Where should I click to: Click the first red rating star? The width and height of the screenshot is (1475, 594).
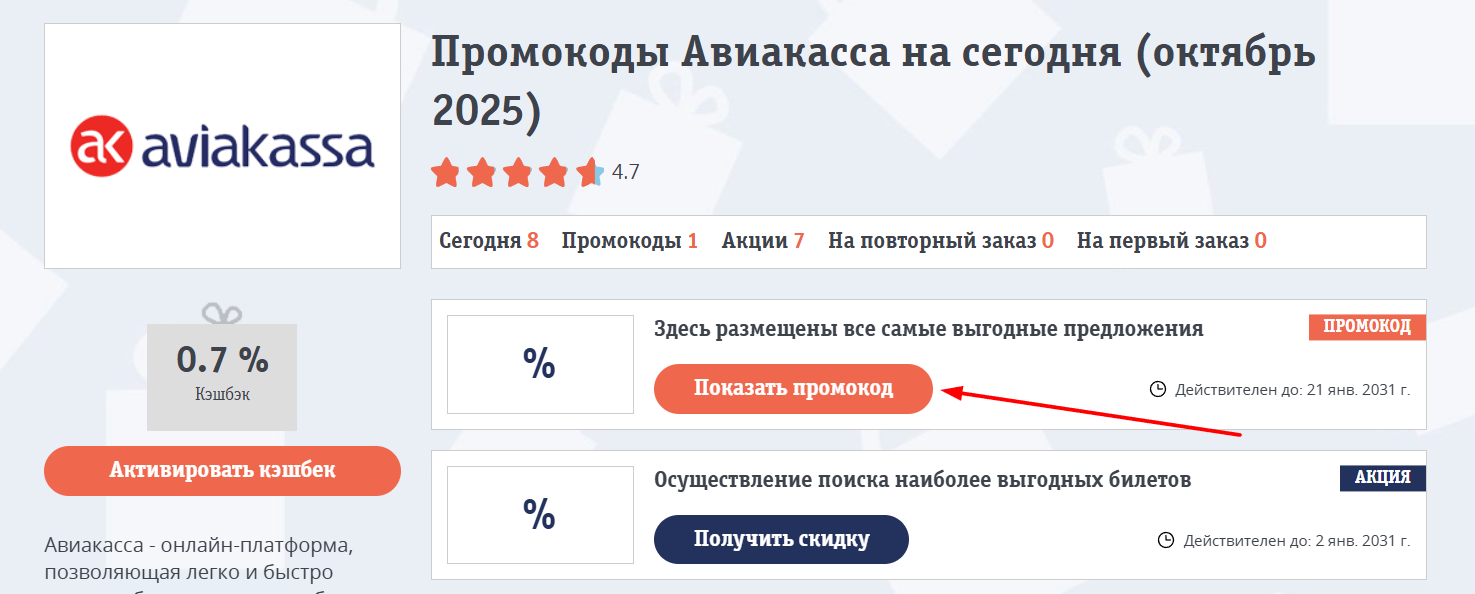pos(446,172)
